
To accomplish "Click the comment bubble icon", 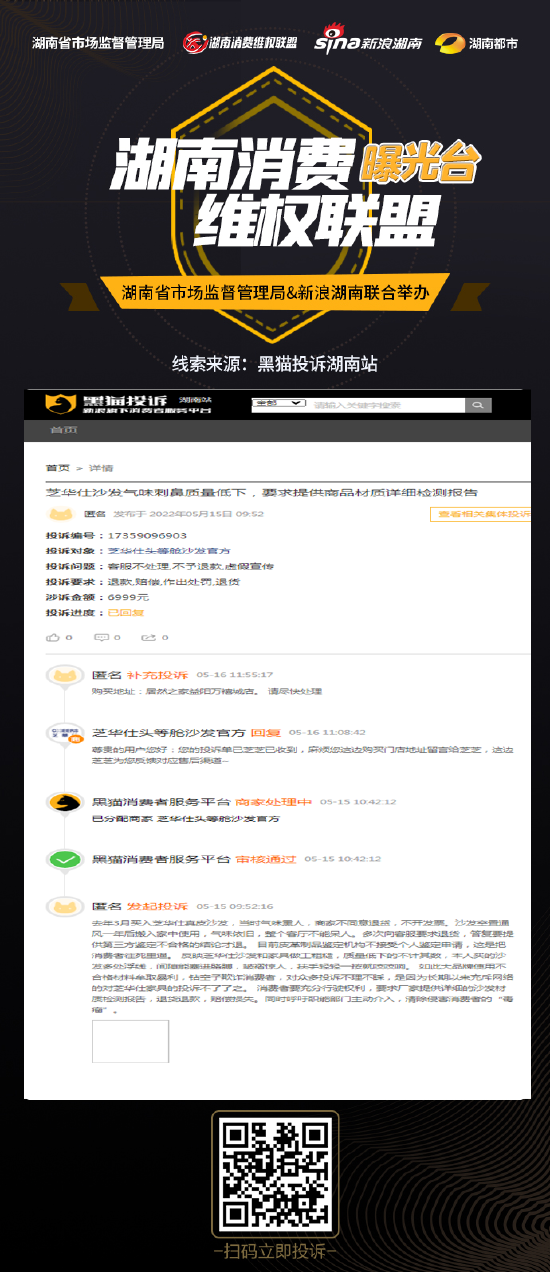I will click(x=101, y=637).
